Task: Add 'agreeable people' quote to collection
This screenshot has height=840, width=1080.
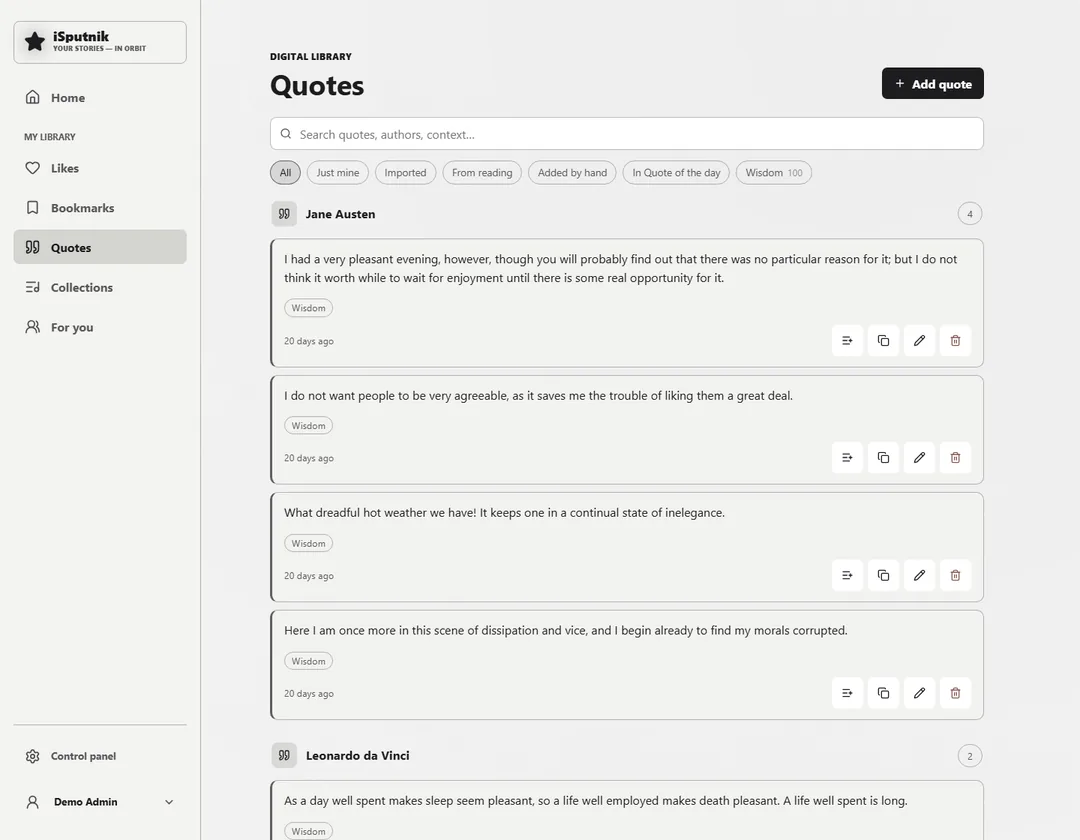Action: (847, 458)
